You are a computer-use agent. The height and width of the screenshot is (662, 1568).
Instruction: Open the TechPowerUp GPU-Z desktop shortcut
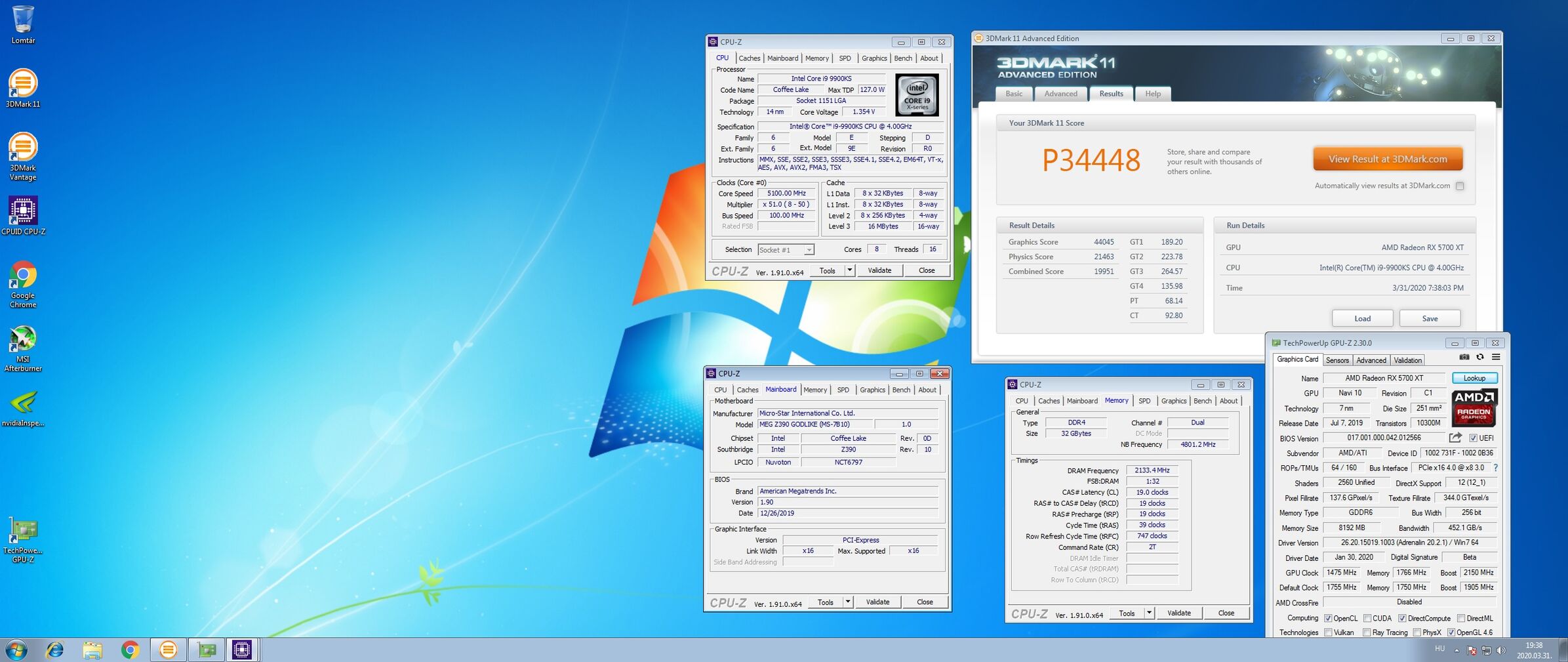point(23,540)
